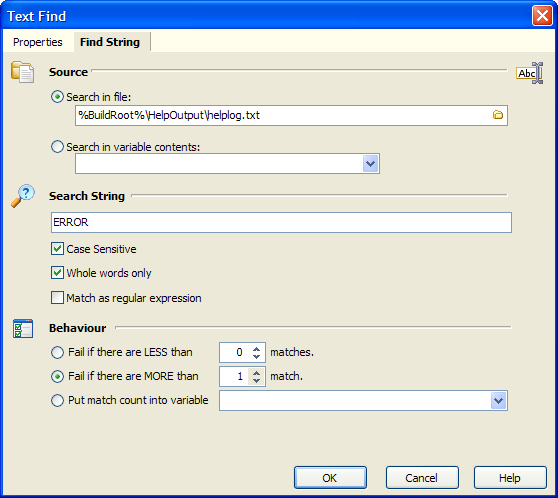This screenshot has height=498, width=558.
Task: Open the match count variable dropdown
Action: [x=499, y=400]
